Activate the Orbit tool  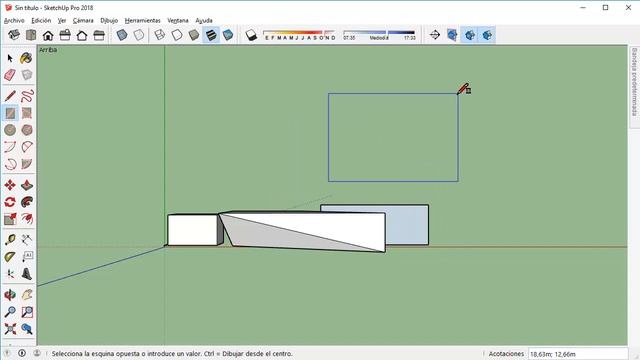10,295
